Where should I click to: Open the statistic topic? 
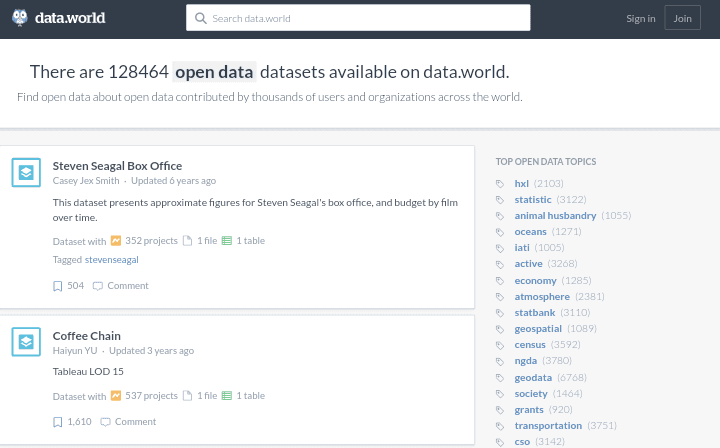[x=533, y=200]
